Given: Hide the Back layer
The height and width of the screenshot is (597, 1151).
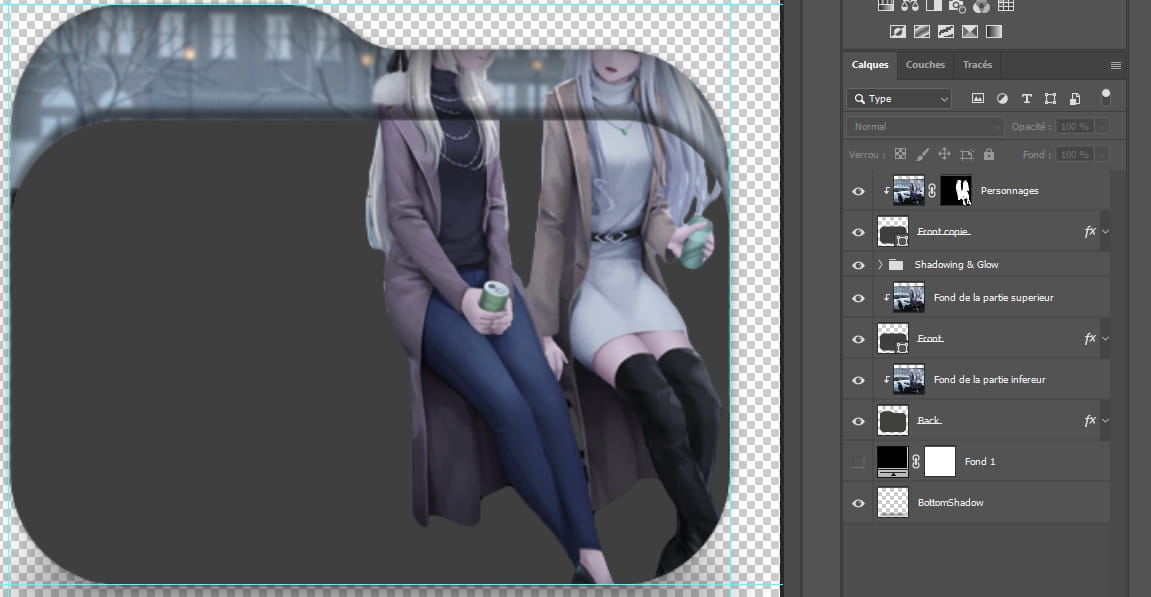Looking at the screenshot, I should pos(858,421).
